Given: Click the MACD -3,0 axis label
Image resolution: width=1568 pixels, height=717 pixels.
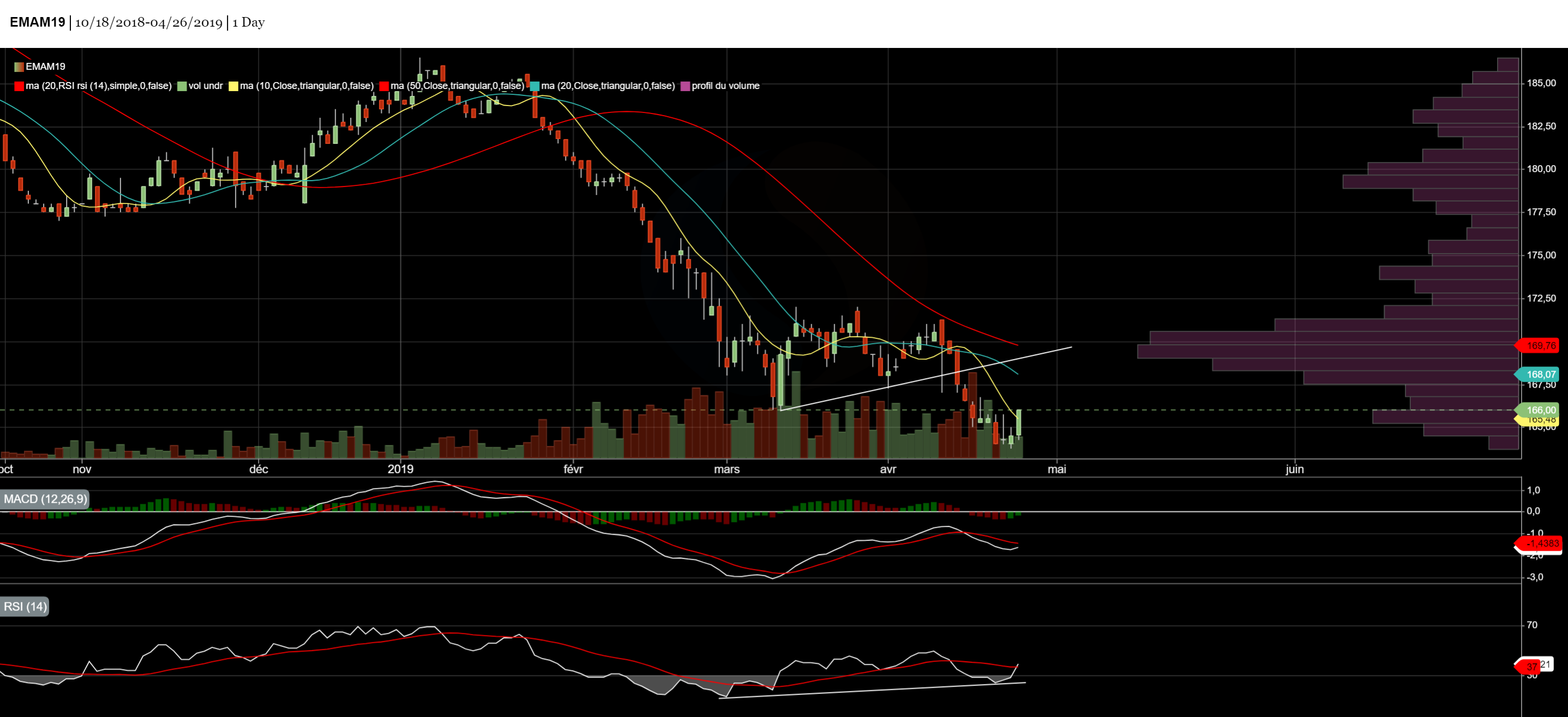Looking at the screenshot, I should 1534,578.
